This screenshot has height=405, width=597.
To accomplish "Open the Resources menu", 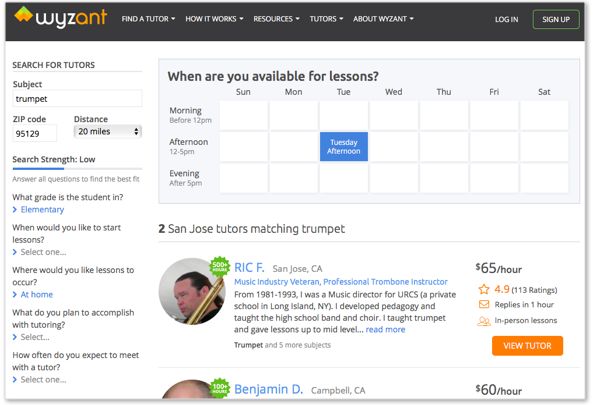I will 276,19.
